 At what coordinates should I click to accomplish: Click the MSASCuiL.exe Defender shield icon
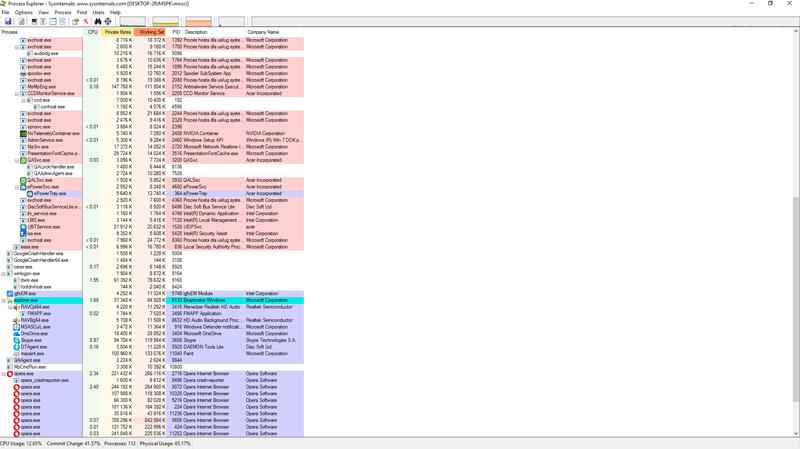coord(16,327)
